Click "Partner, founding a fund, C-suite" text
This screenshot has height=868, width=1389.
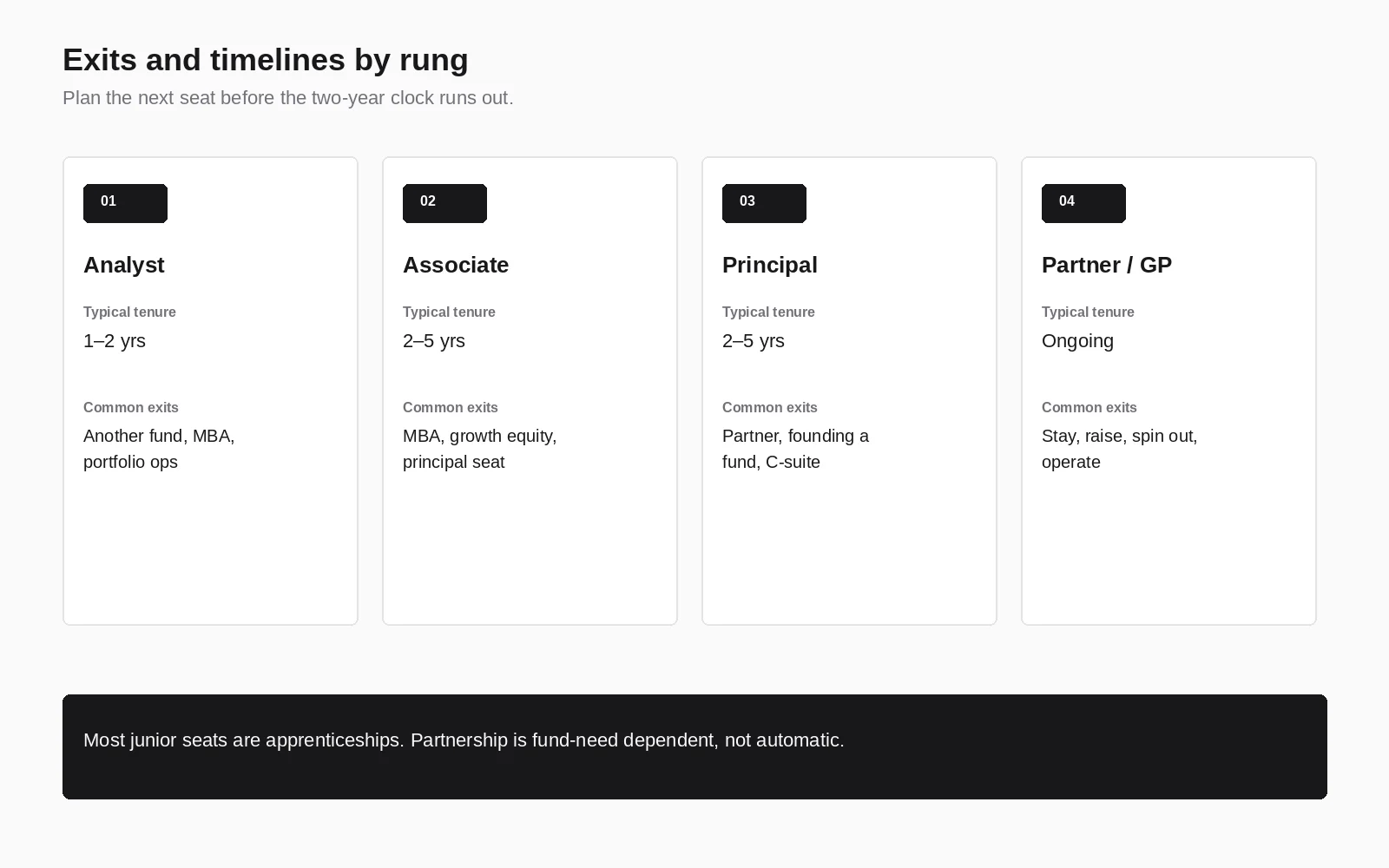click(x=795, y=449)
